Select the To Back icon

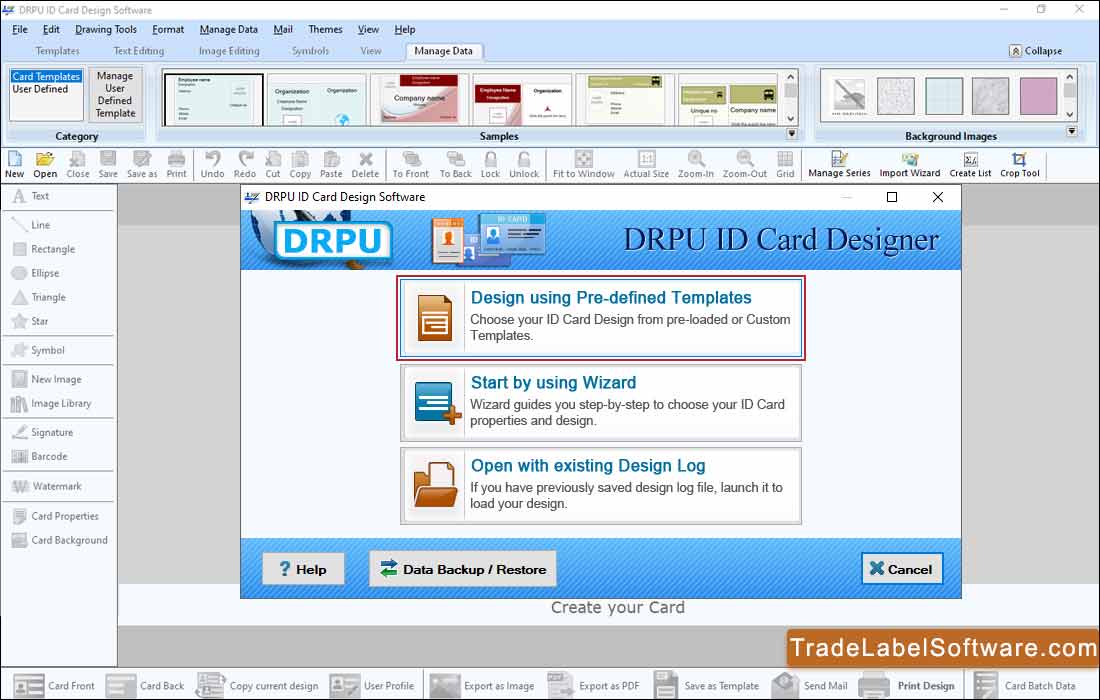click(x=456, y=164)
